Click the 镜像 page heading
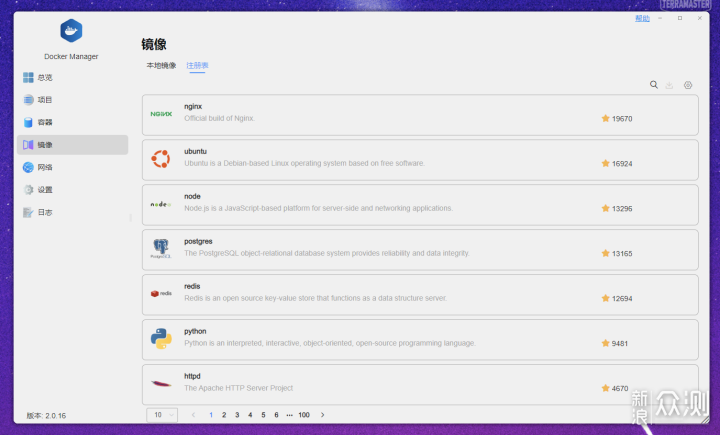The width and height of the screenshot is (720, 435). (x=154, y=44)
